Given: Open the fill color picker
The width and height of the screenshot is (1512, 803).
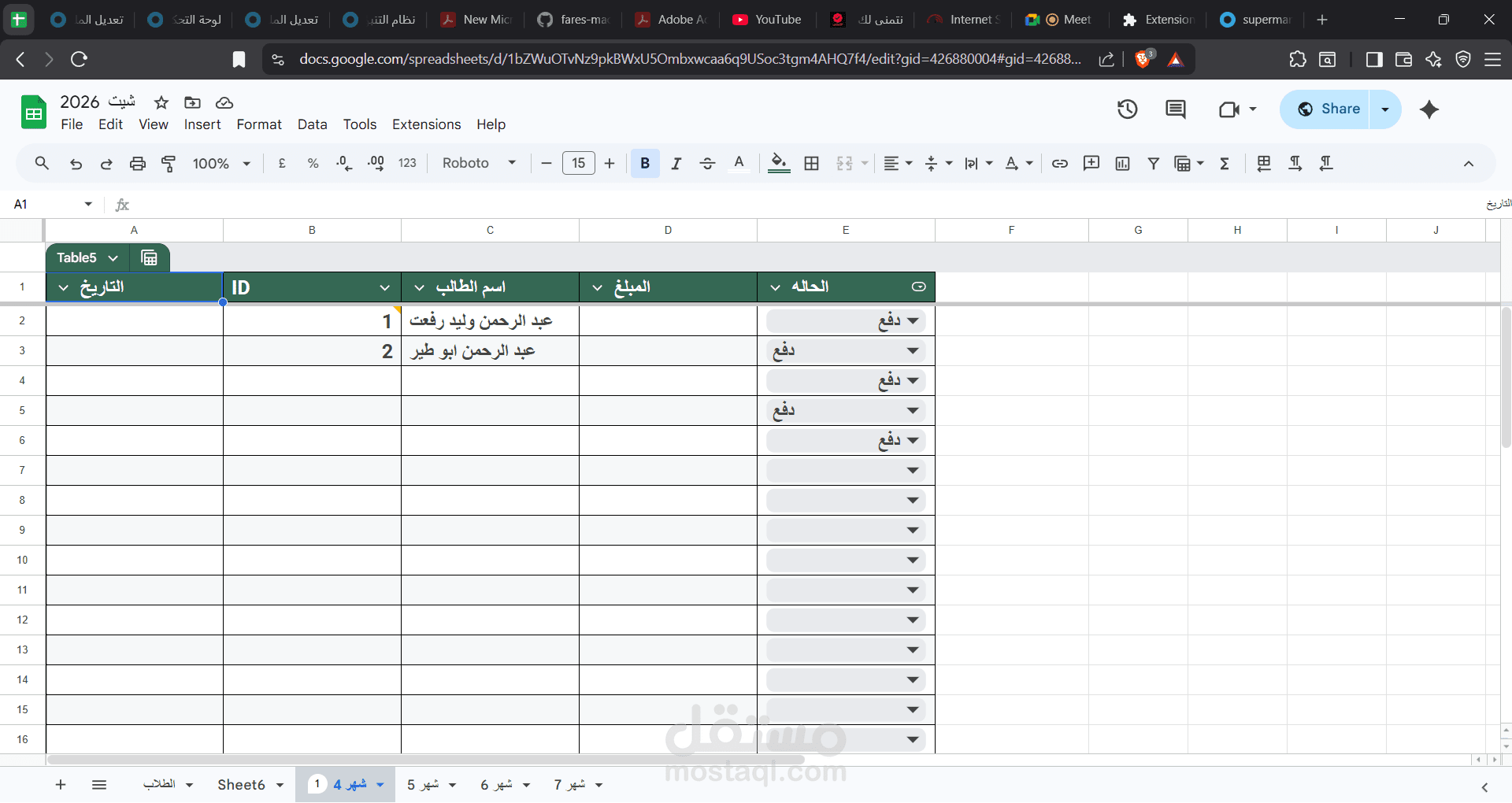Looking at the screenshot, I should click(x=779, y=163).
